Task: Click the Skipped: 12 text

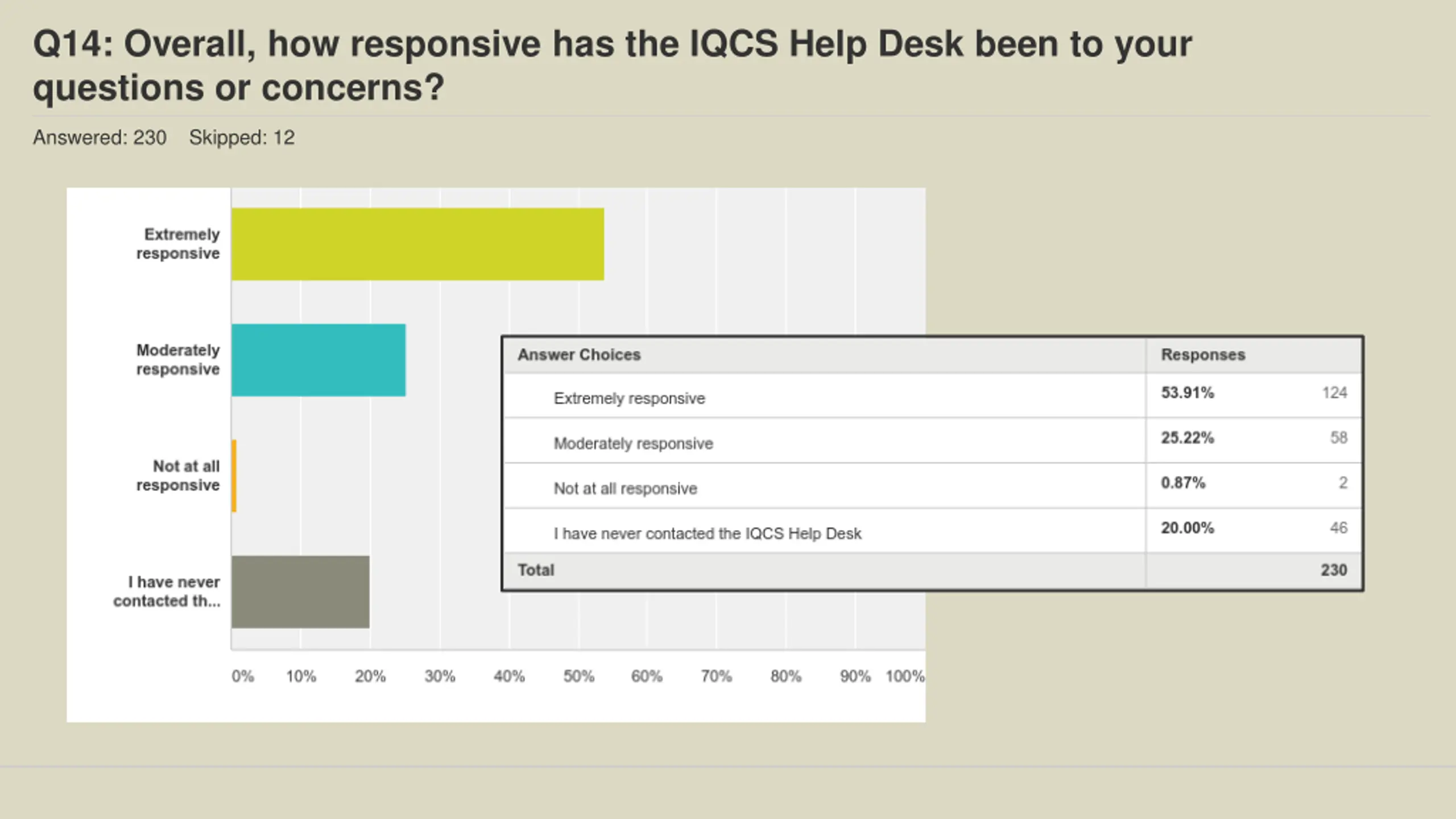Action: pos(242,138)
